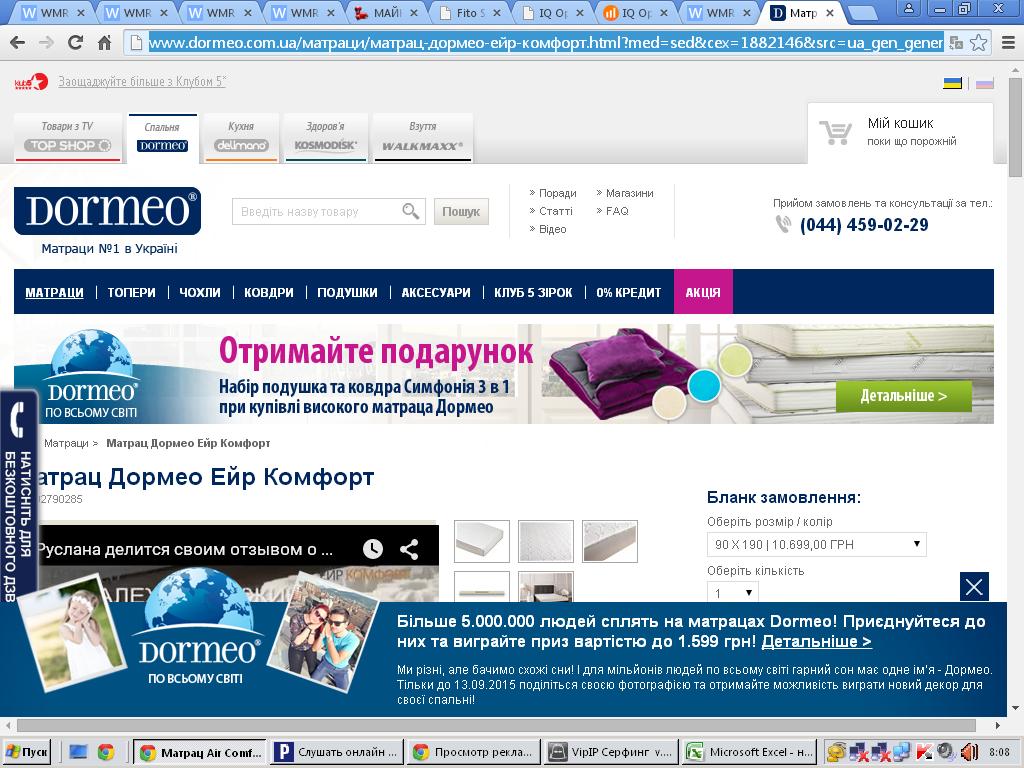1024x768 pixels.
Task: Open the free call phone side tab
Action: pos(18,496)
